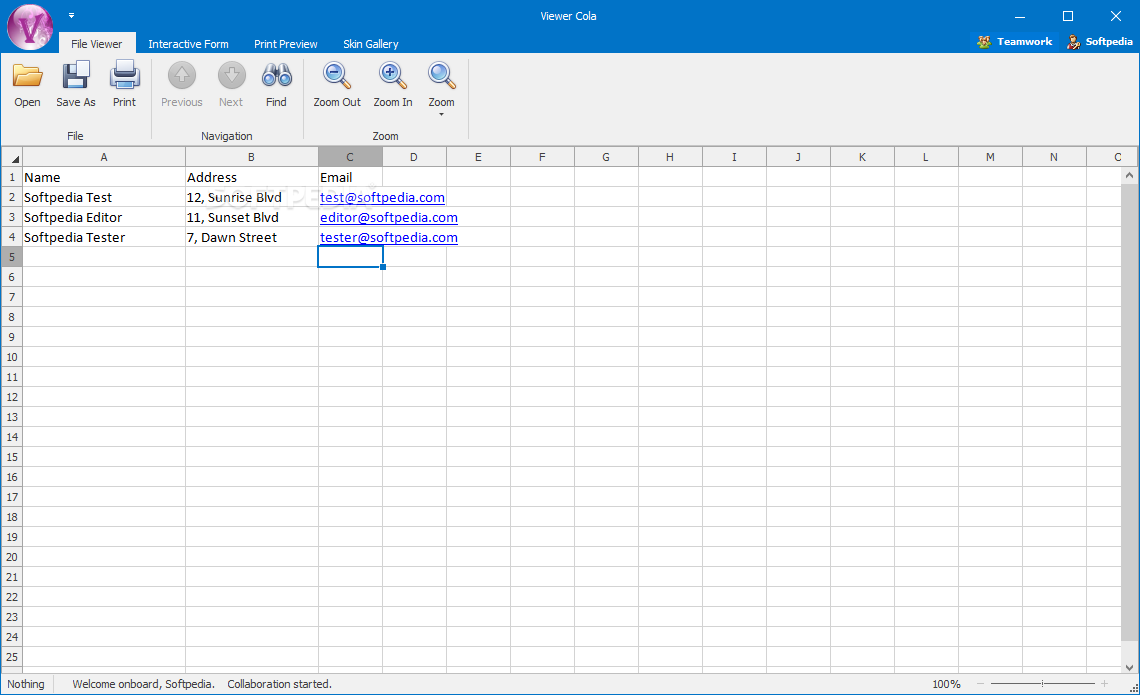The height and width of the screenshot is (695, 1140).
Task: Click the cell containing 'Softpedia Test'
Action: (x=104, y=198)
